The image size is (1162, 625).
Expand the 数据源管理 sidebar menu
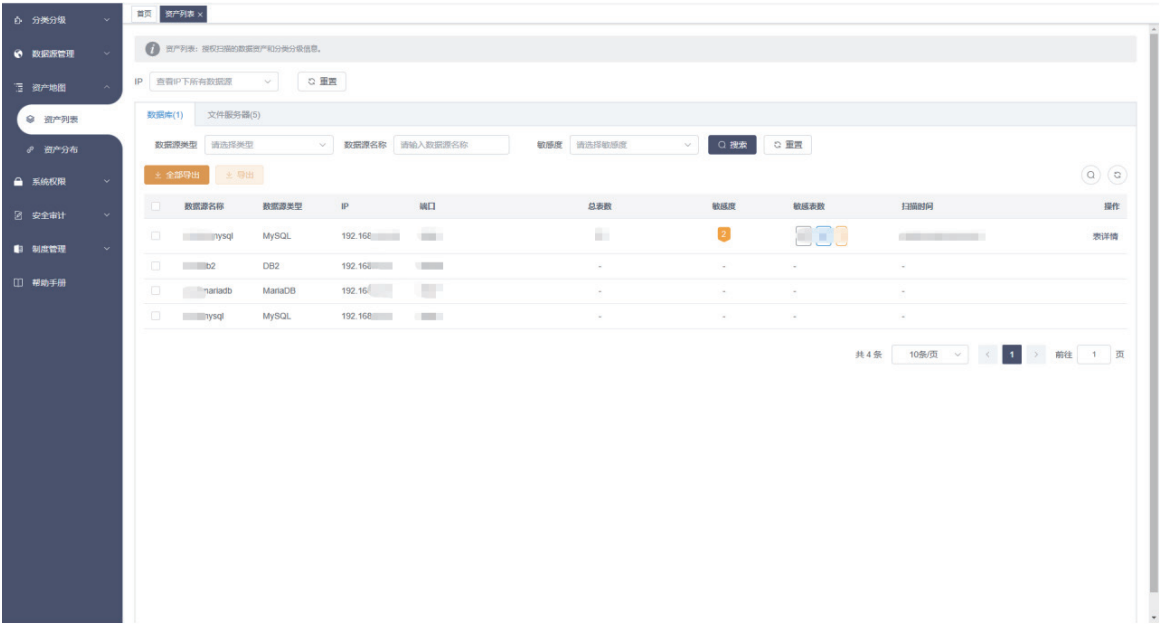point(61,53)
